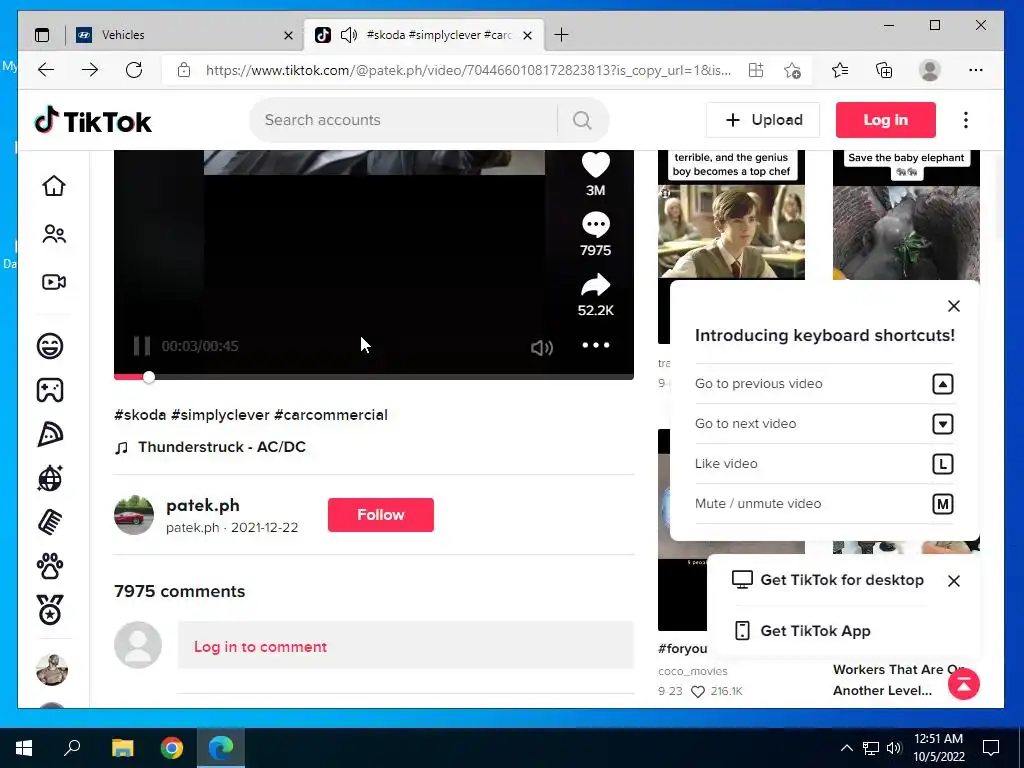Image resolution: width=1024 pixels, height=768 pixels.
Task: Open the TikTok header three-dot menu
Action: click(x=966, y=120)
